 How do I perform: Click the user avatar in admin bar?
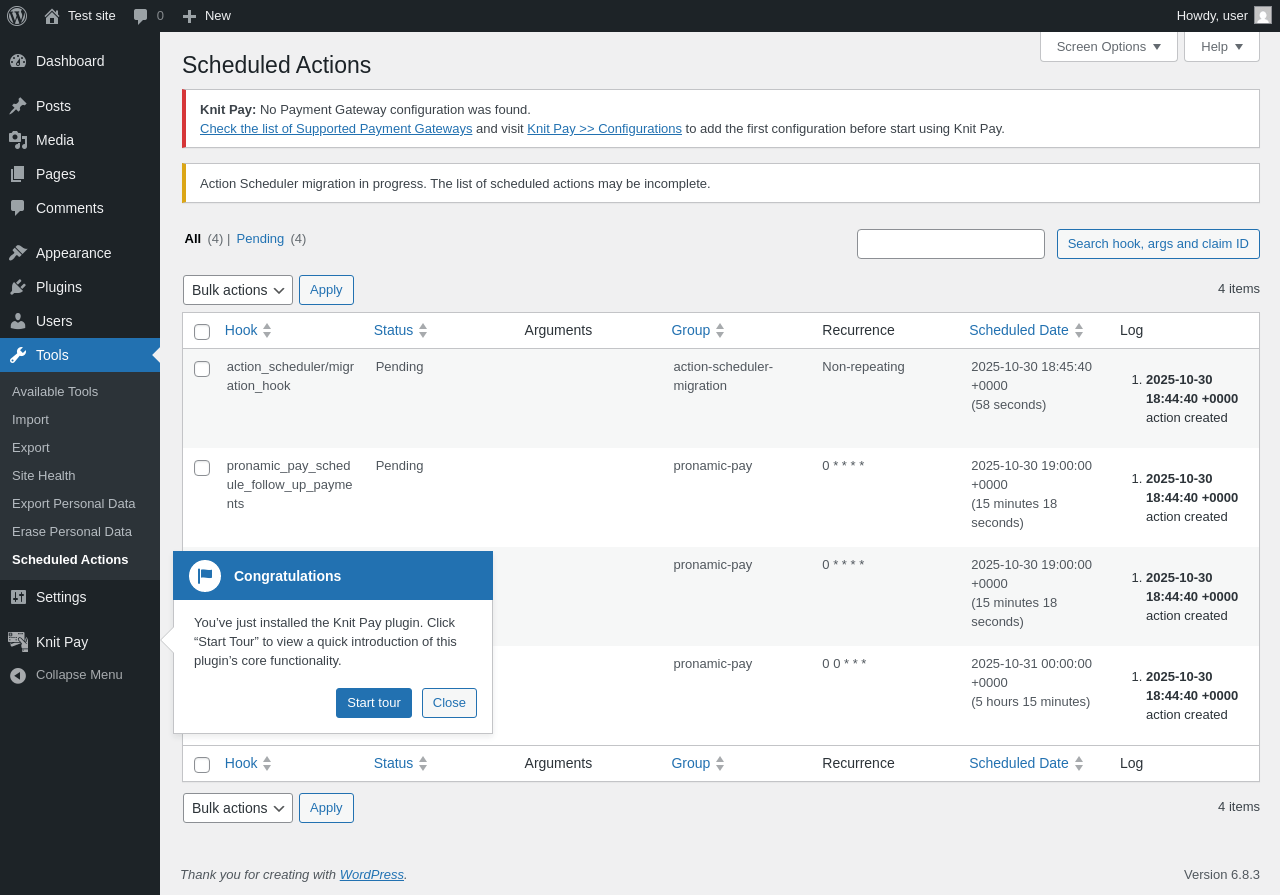point(1263,16)
